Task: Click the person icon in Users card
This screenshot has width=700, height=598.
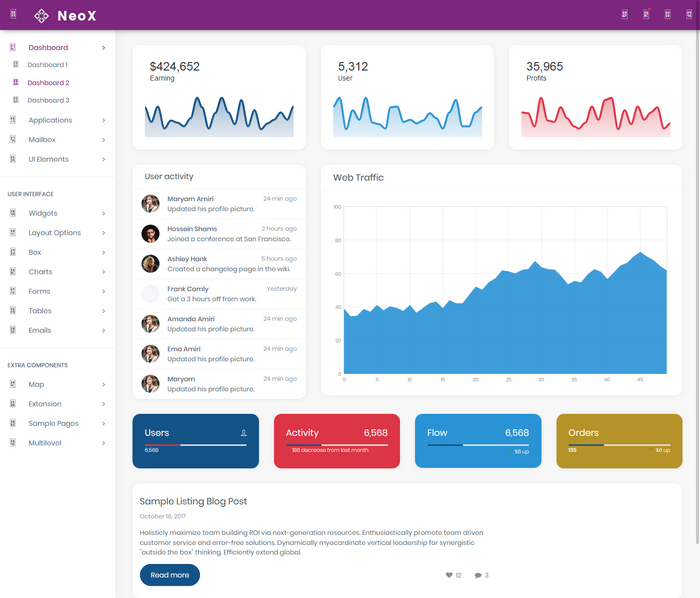Action: tap(244, 432)
